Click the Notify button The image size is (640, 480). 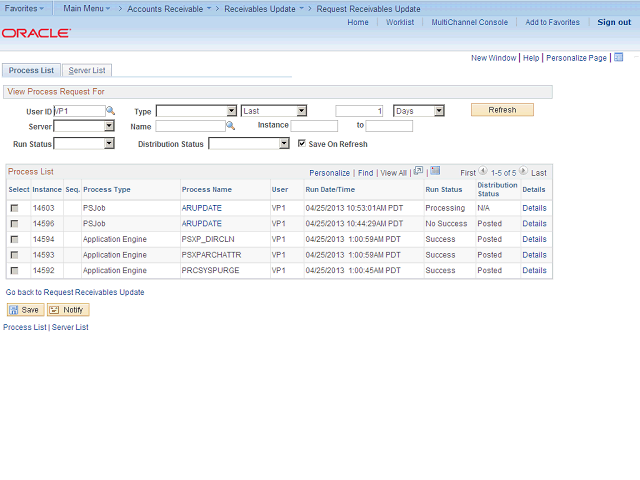[x=68, y=310]
